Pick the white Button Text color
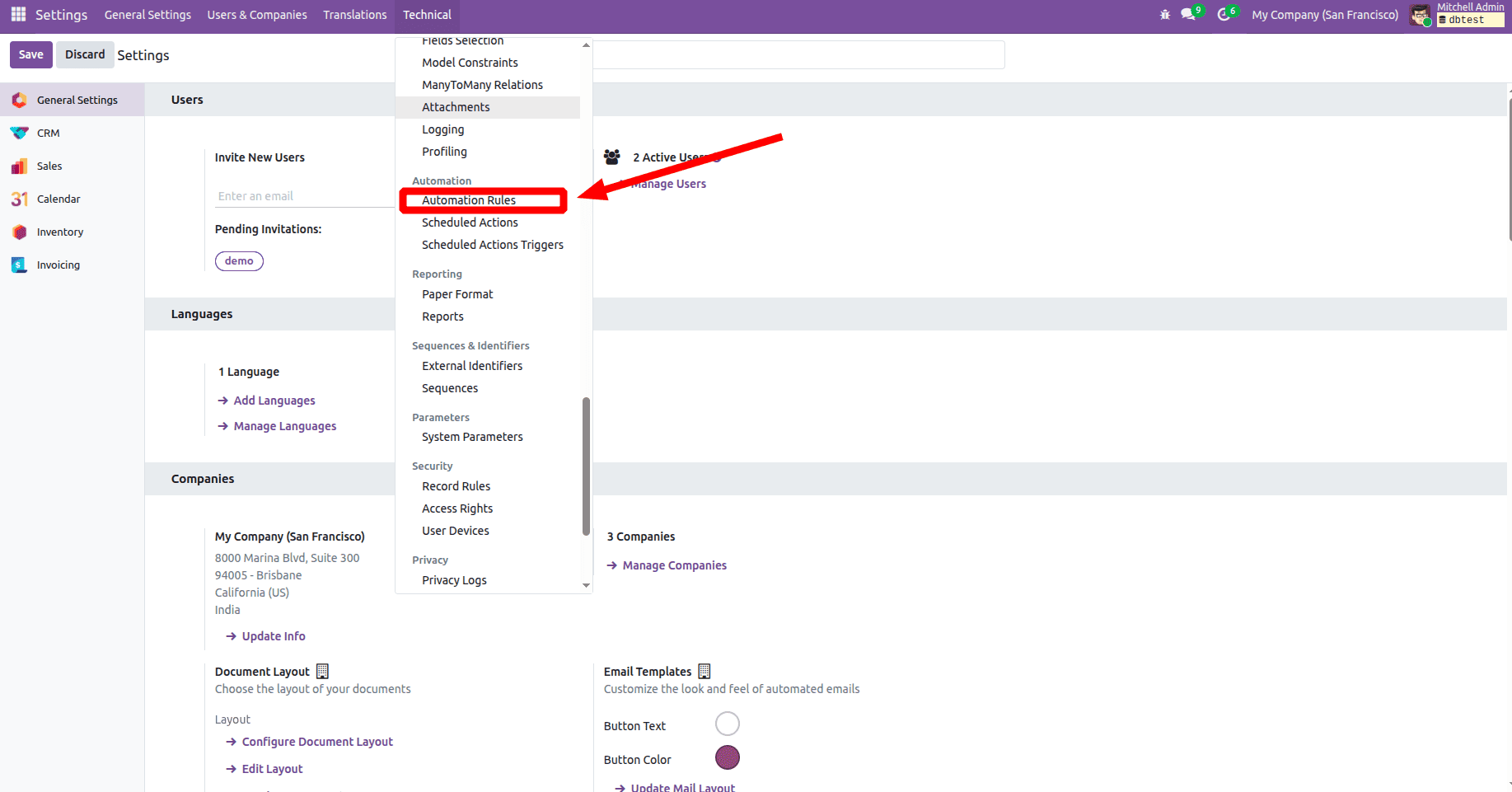Image resolution: width=1512 pixels, height=792 pixels. (x=728, y=724)
